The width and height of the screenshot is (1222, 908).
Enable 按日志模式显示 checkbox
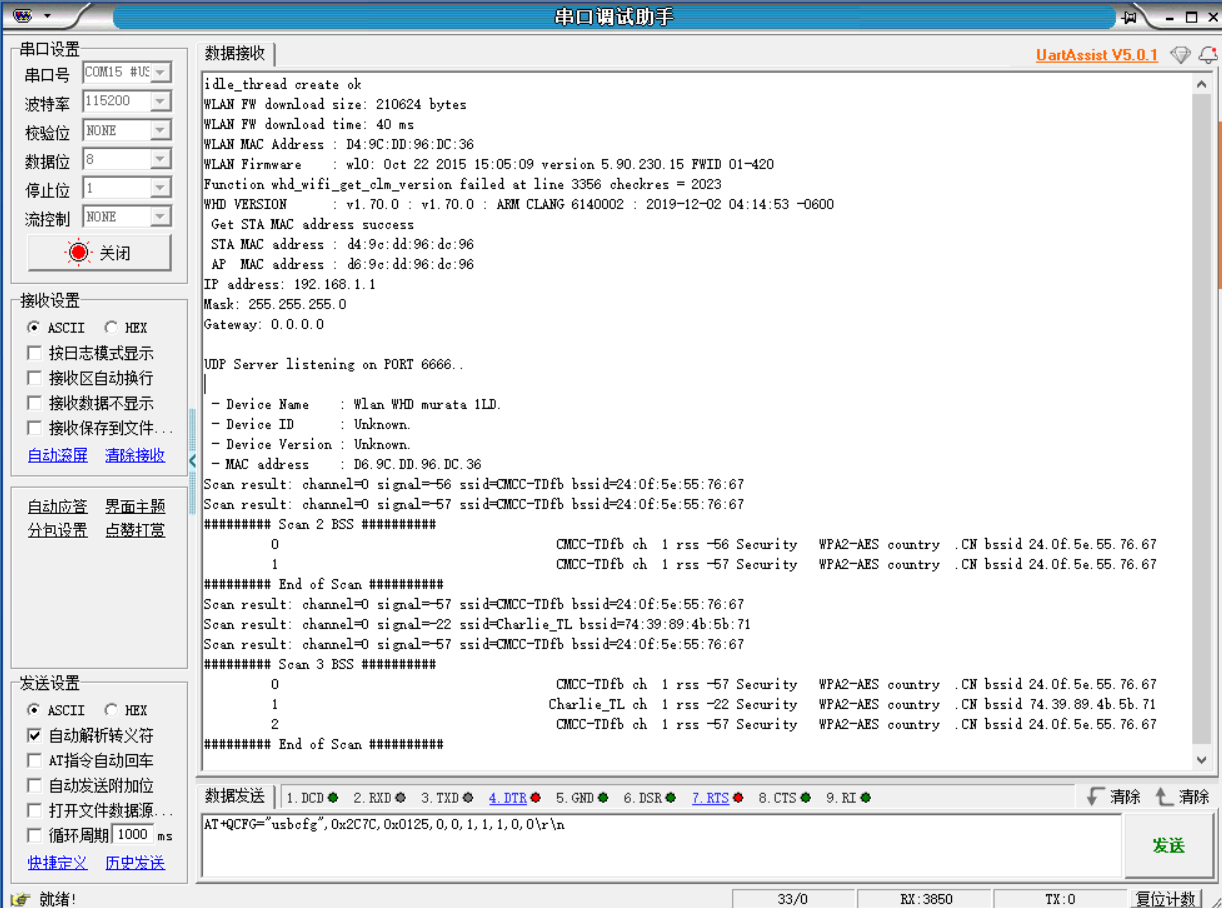click(x=34, y=353)
